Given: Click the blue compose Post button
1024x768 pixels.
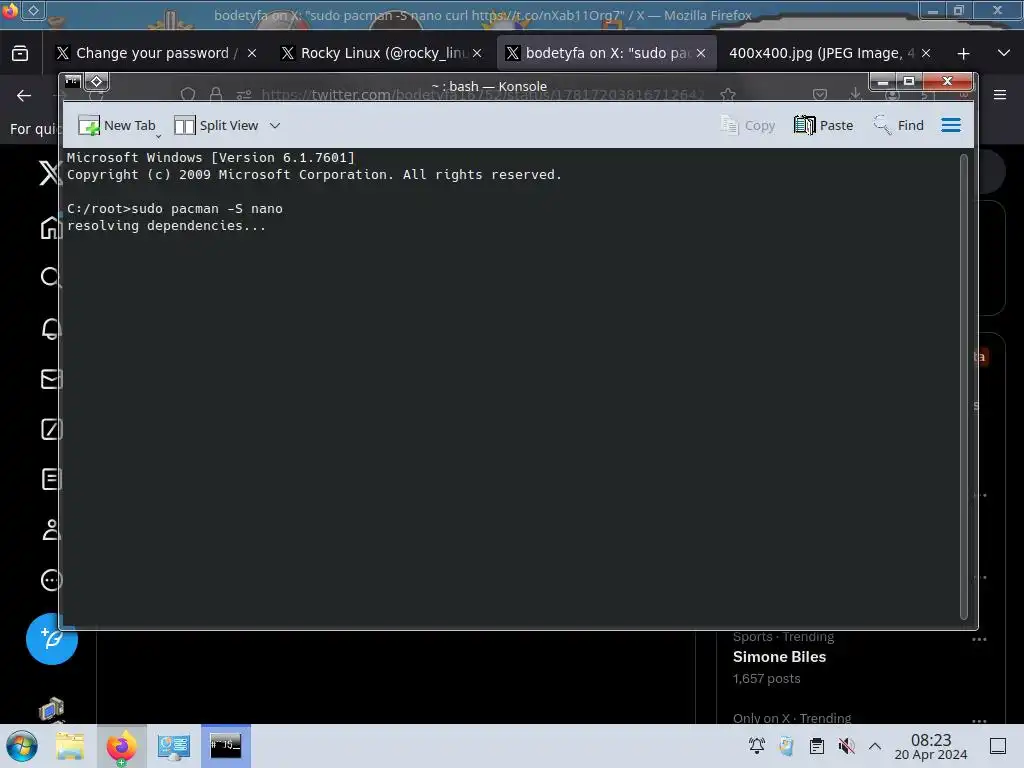Looking at the screenshot, I should tap(52, 639).
